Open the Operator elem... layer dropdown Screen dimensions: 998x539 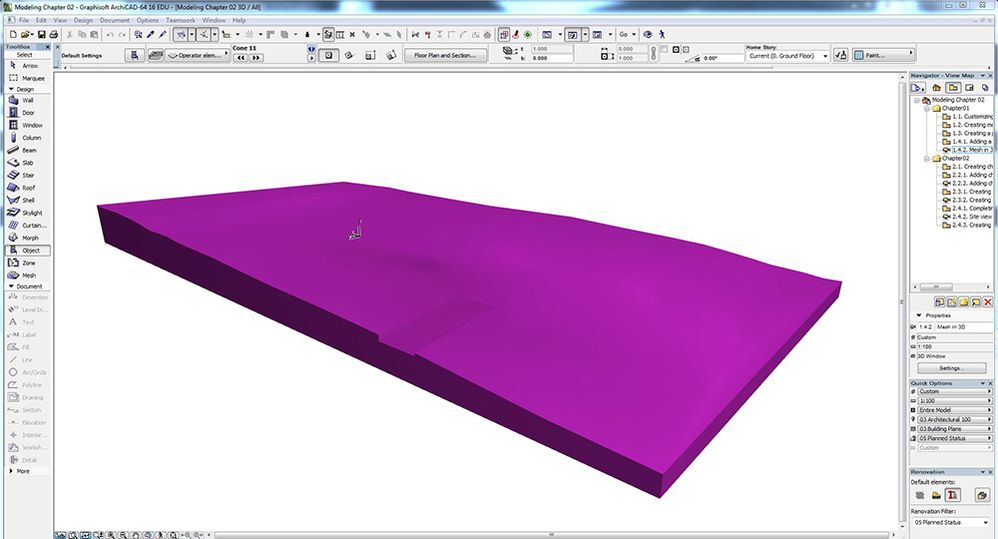click(x=197, y=55)
